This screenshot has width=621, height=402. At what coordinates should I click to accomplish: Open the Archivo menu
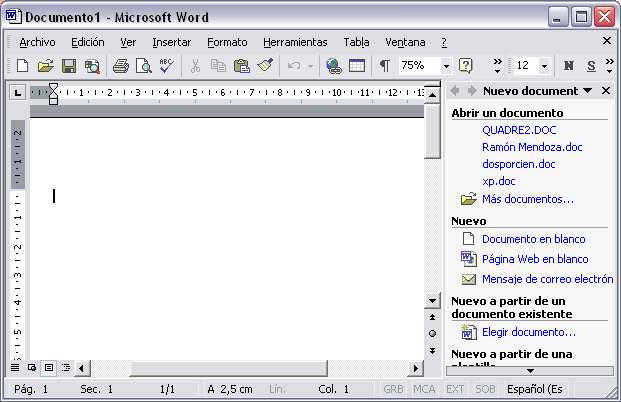point(37,42)
